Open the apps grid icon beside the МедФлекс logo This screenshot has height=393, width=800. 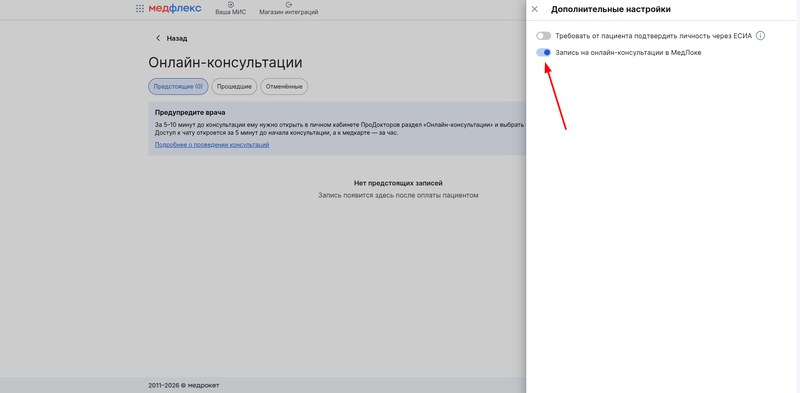tap(140, 9)
